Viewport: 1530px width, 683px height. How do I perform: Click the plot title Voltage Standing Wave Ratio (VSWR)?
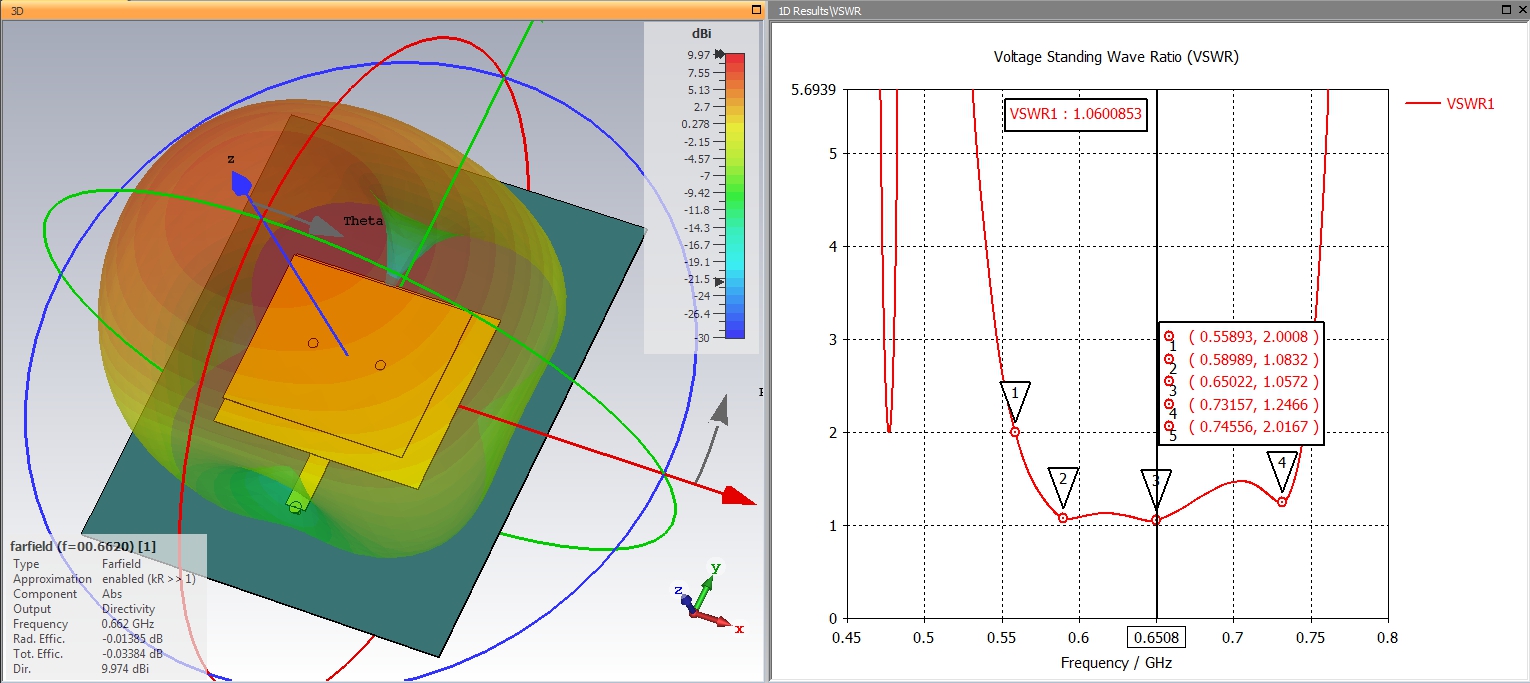tap(1116, 57)
